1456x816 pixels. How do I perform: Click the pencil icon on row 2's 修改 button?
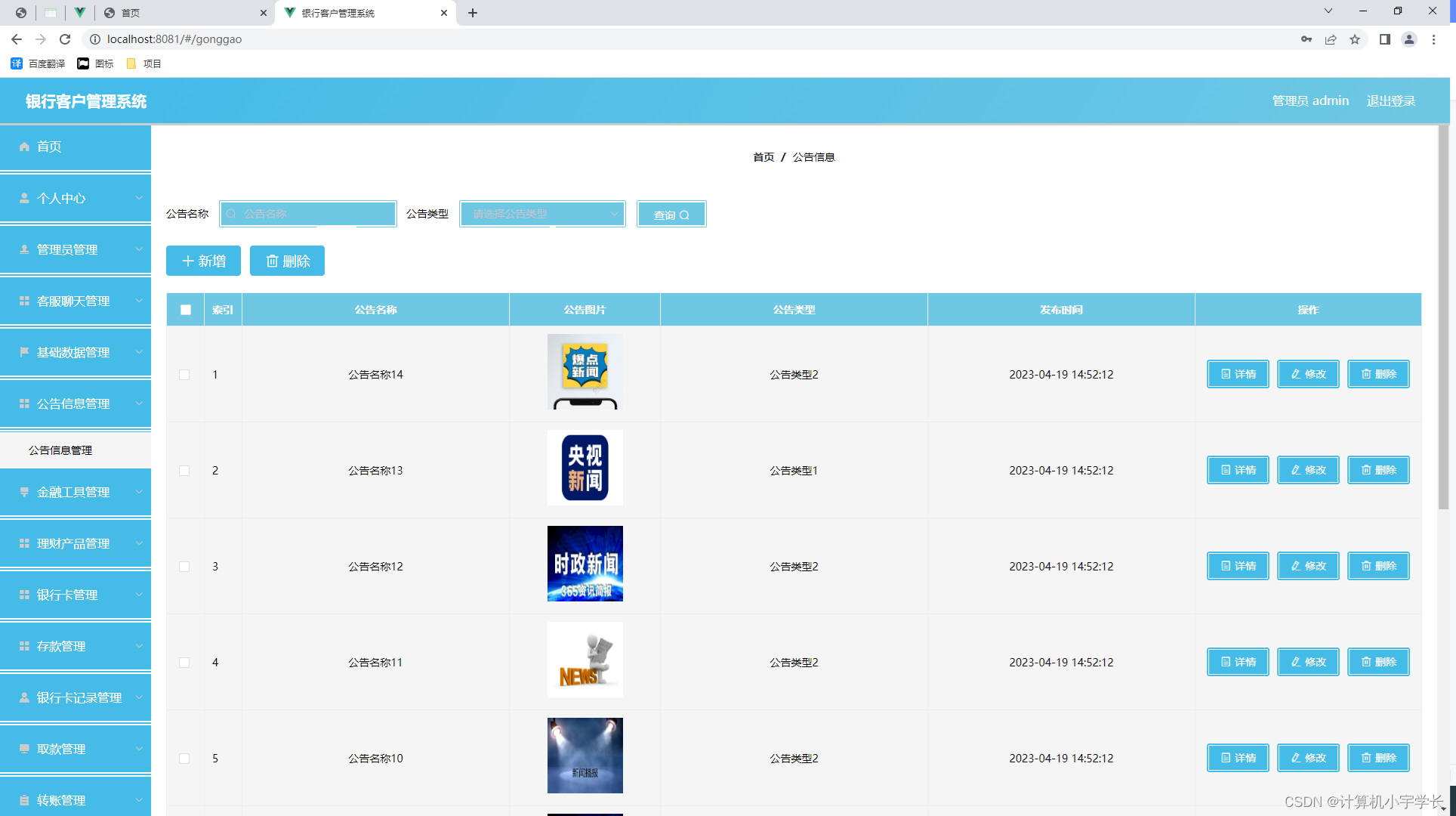(1297, 469)
